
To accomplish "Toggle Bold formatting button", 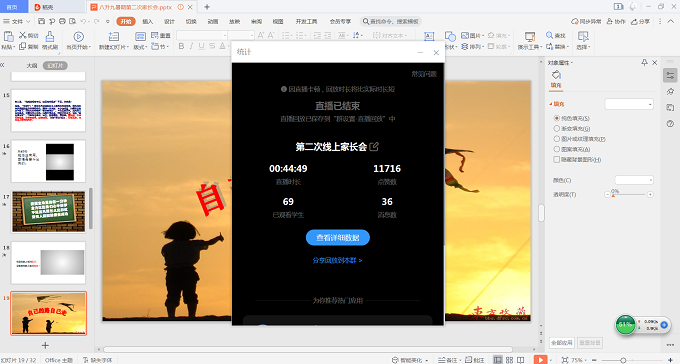I will pyautogui.click(x=181, y=46).
